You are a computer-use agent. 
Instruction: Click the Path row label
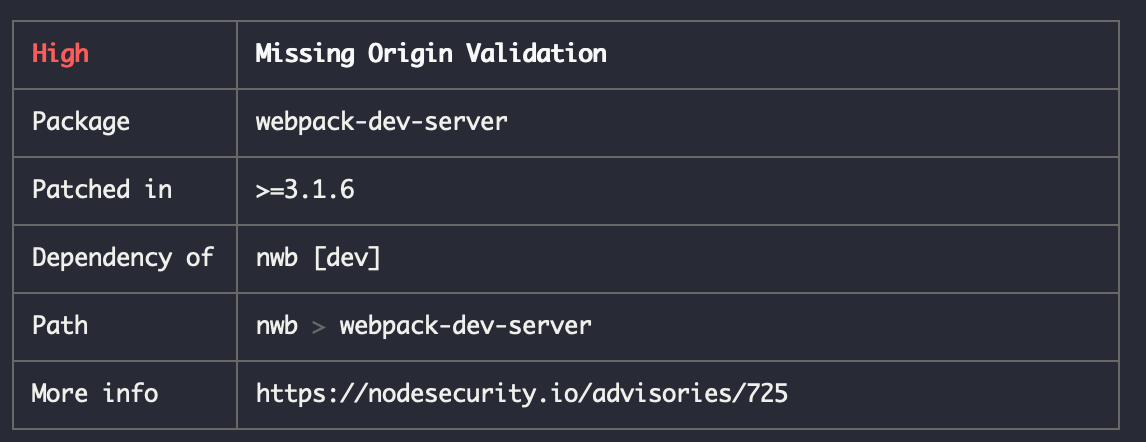(x=60, y=325)
